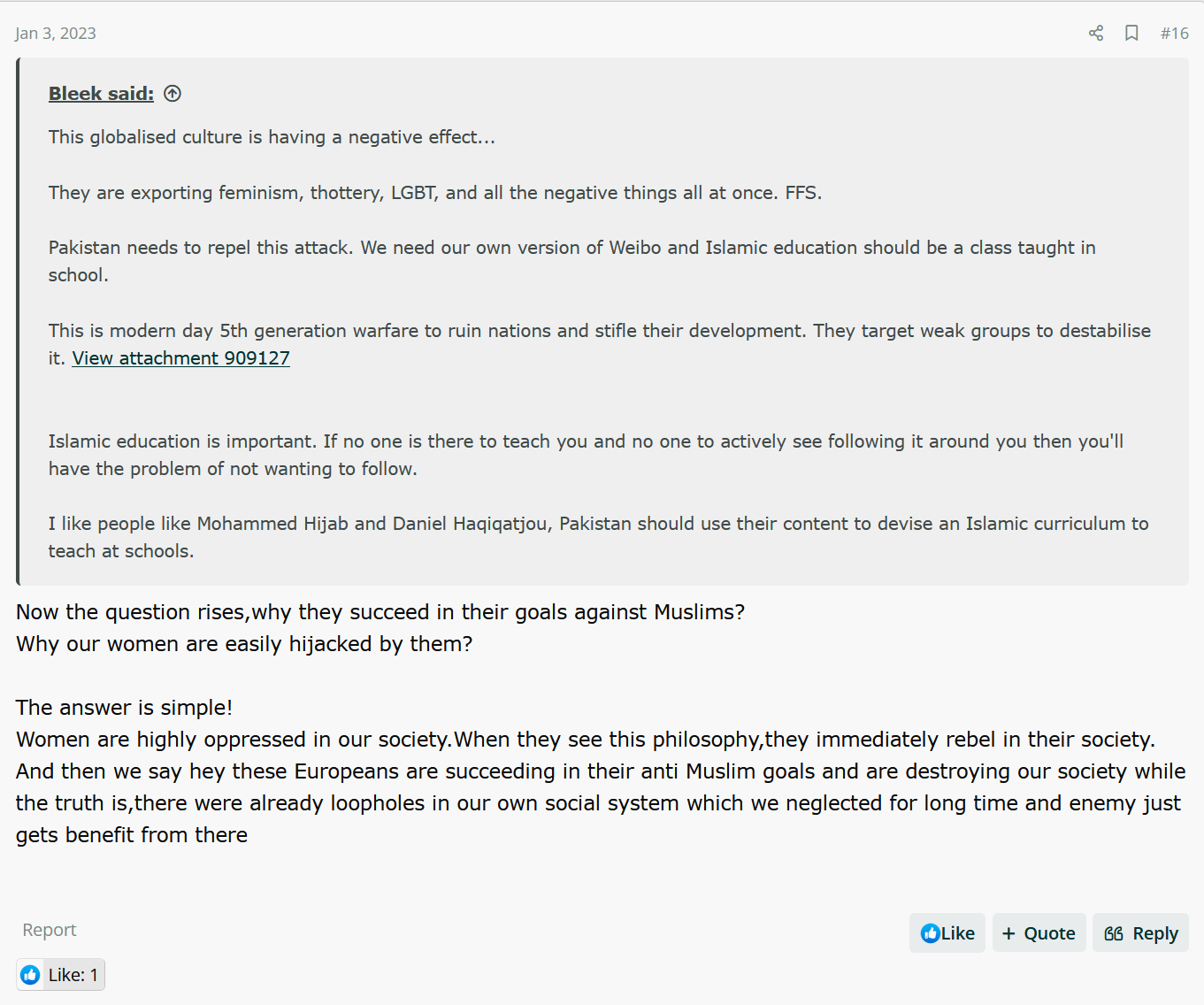Viewport: 1204px width, 1005px height.
Task: Like the post using the Like button
Action: (x=947, y=933)
